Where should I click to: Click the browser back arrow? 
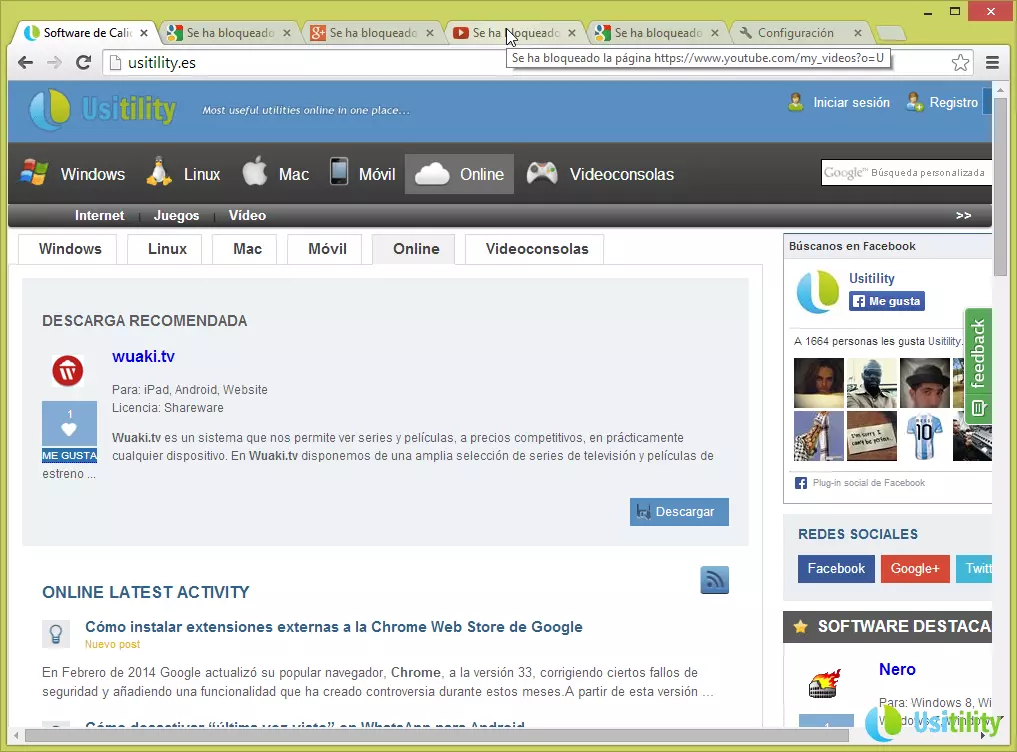pos(26,62)
